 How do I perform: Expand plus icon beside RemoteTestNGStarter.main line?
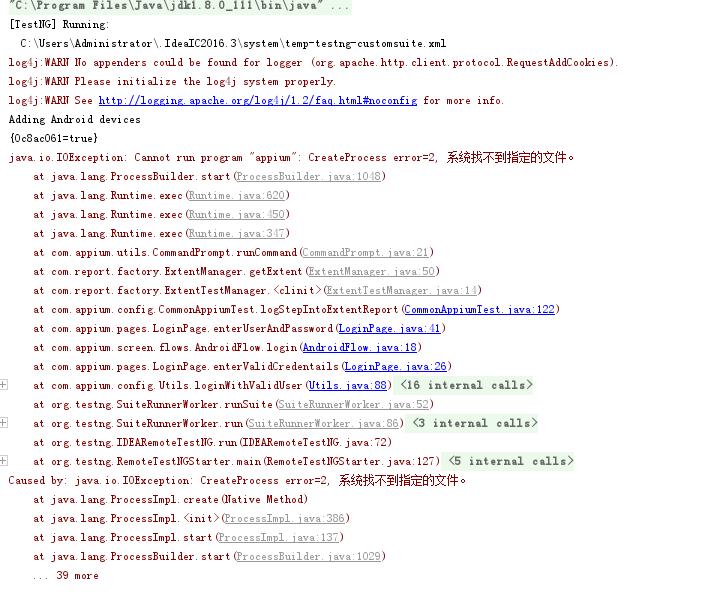(x=4, y=460)
